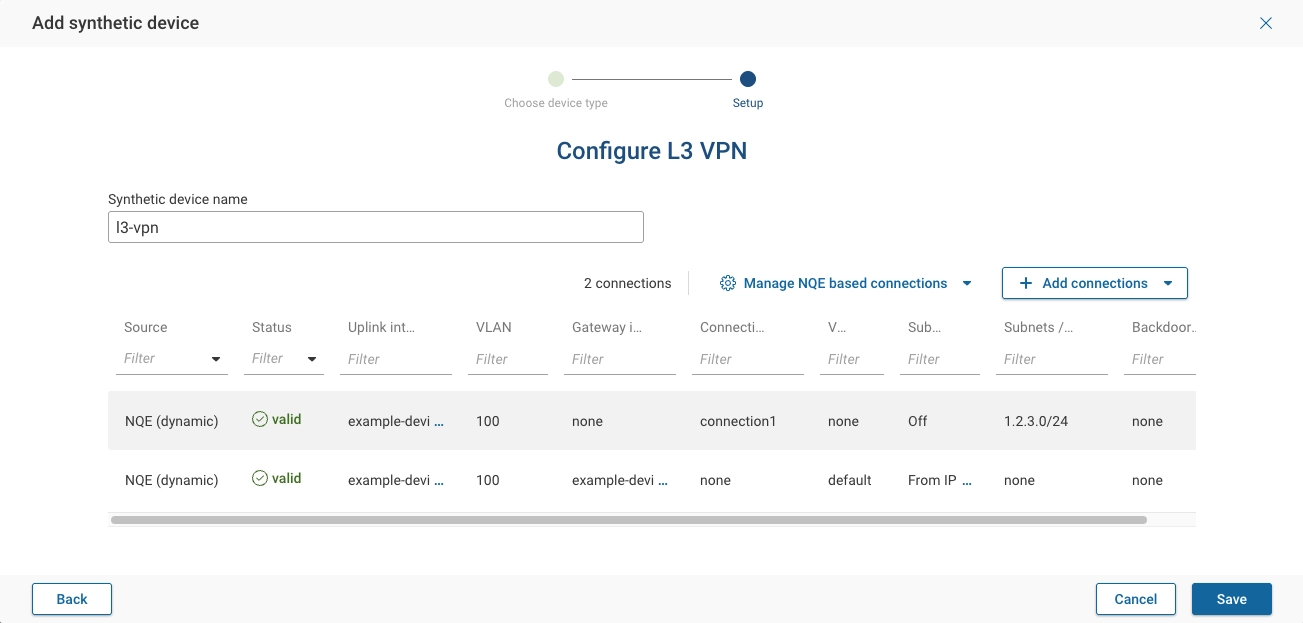The width and height of the screenshot is (1303, 623).
Task: Click the gear icon beside Manage NQE based connections
Action: coord(728,283)
